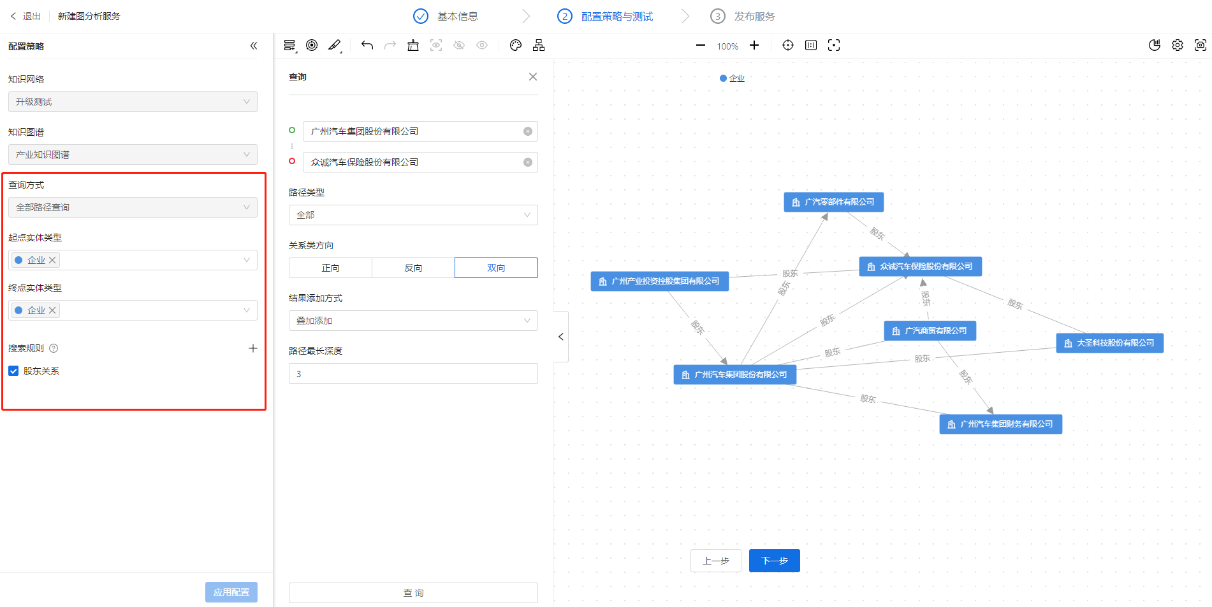This screenshot has width=1212, height=607.
Task: Click the 退出 exit link
Action: click(26, 16)
